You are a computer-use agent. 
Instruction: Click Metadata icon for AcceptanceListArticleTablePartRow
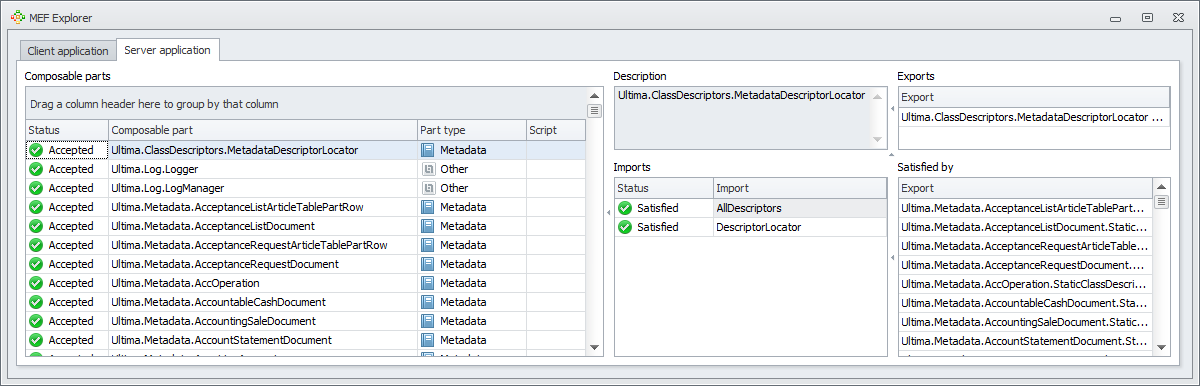(x=428, y=207)
